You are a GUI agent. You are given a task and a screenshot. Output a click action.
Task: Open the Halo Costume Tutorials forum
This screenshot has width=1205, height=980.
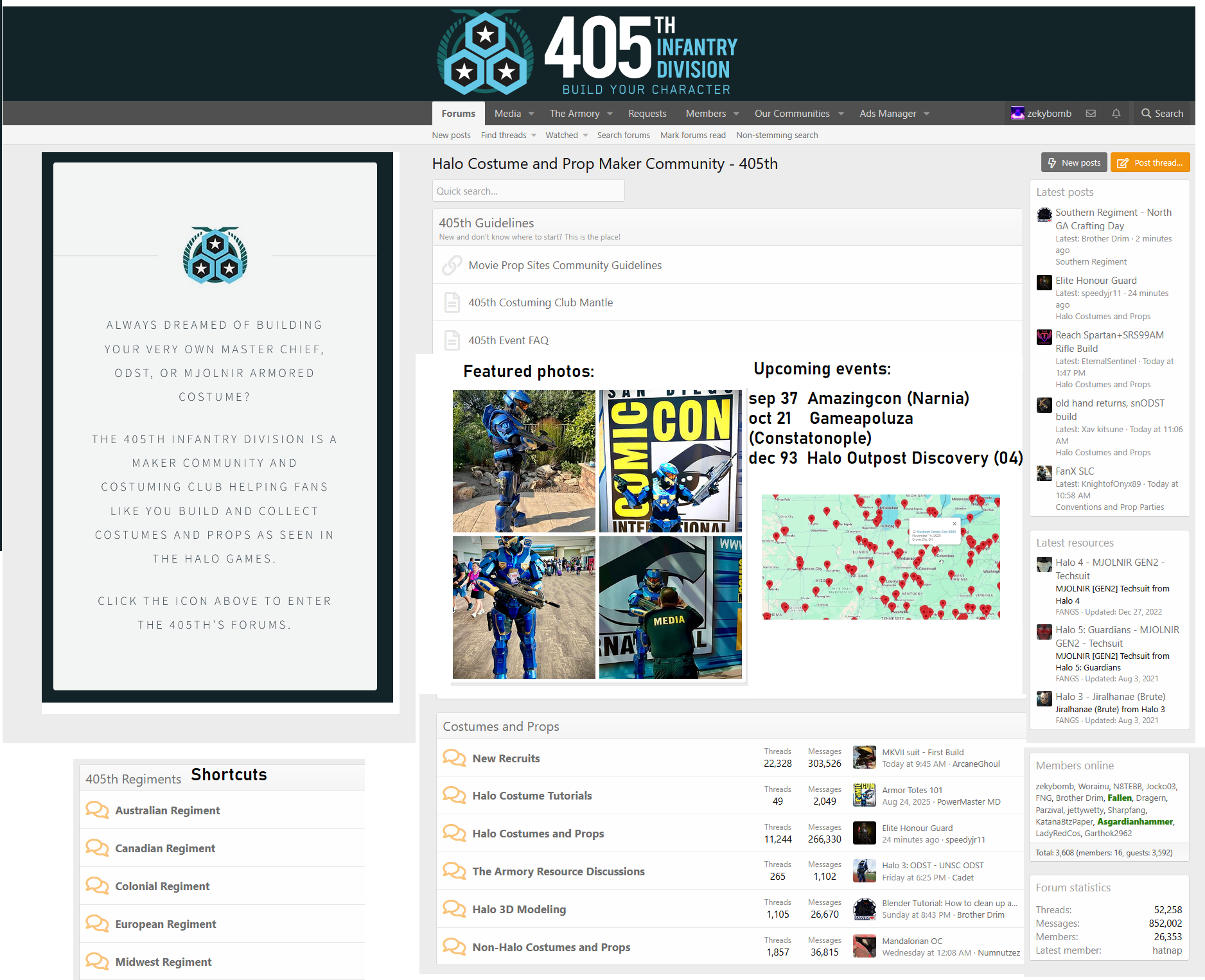(x=532, y=796)
